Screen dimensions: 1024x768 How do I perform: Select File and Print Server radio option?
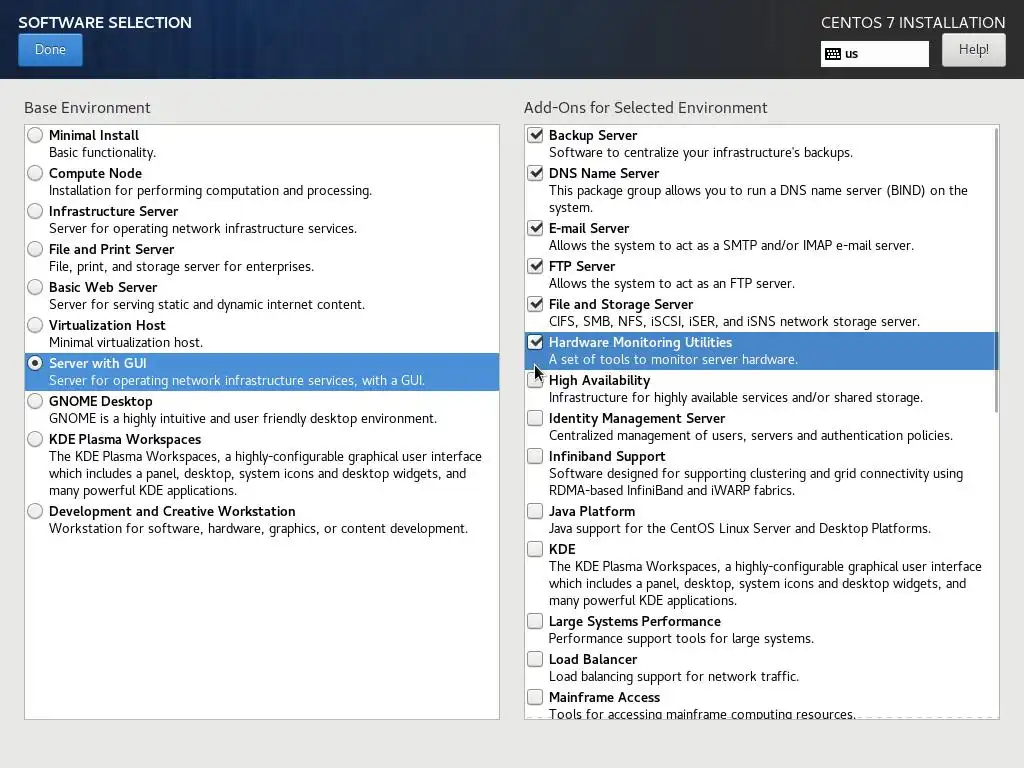[35, 249]
